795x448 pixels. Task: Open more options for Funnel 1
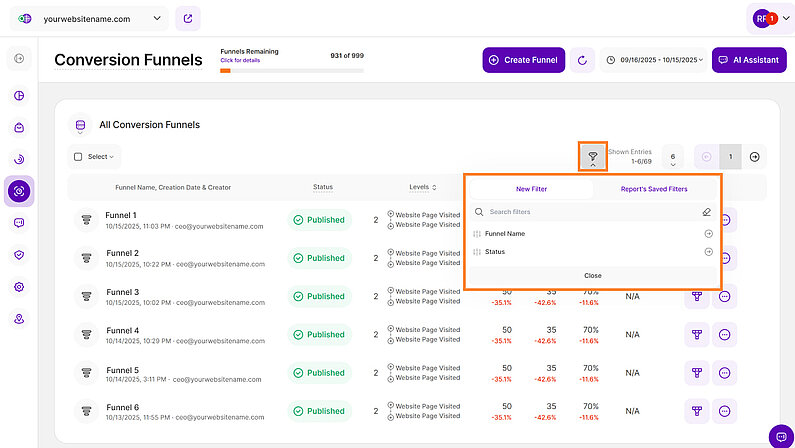(725, 220)
